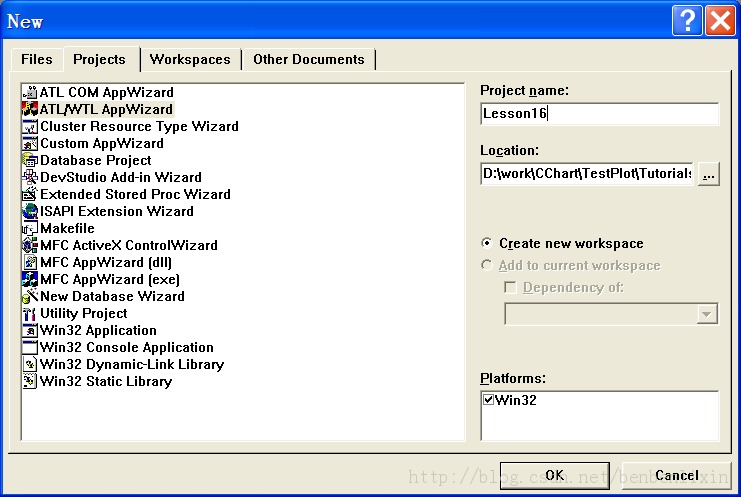The height and width of the screenshot is (497, 741).
Task: Choose the ISAPI Extension Wizard icon
Action: tap(30, 211)
